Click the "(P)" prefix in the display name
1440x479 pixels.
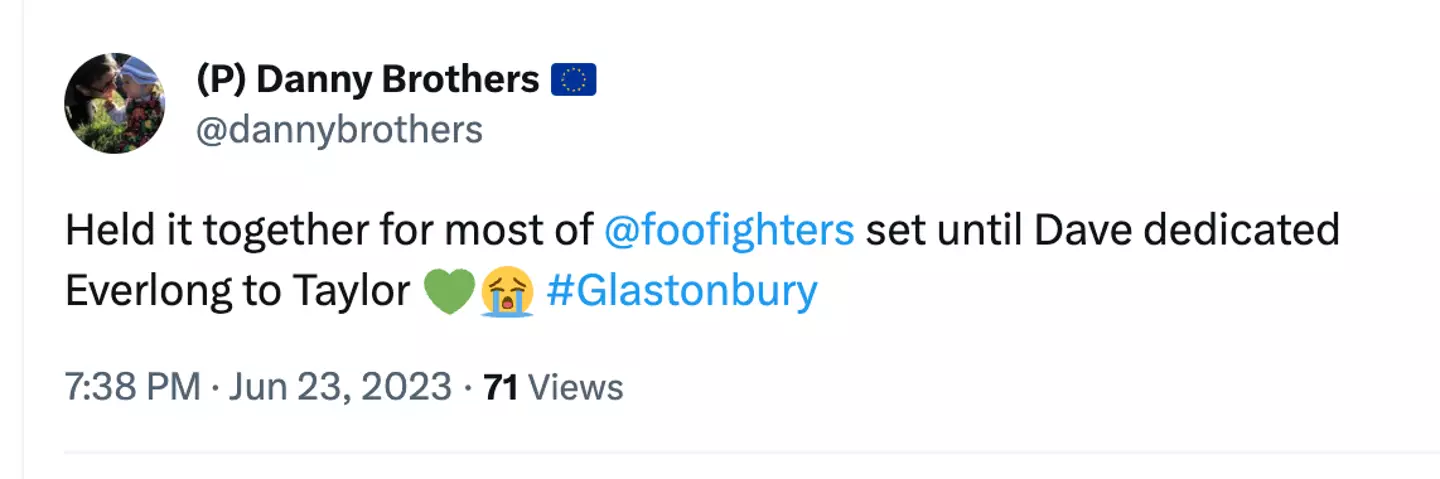click(219, 79)
